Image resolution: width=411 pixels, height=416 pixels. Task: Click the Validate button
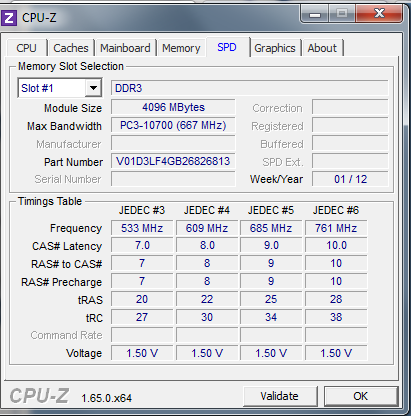click(279, 396)
